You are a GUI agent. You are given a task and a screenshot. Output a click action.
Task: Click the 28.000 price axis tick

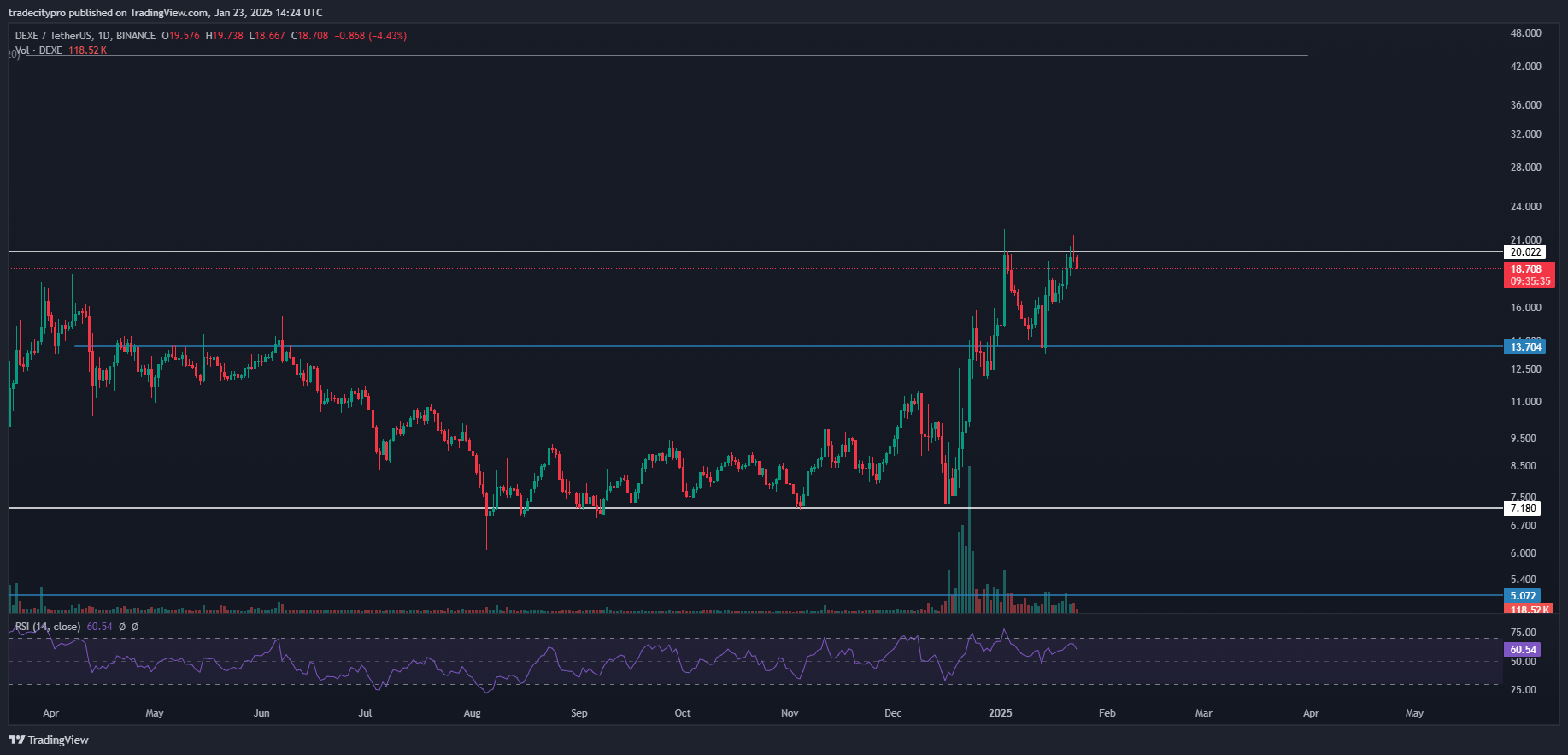1525,168
